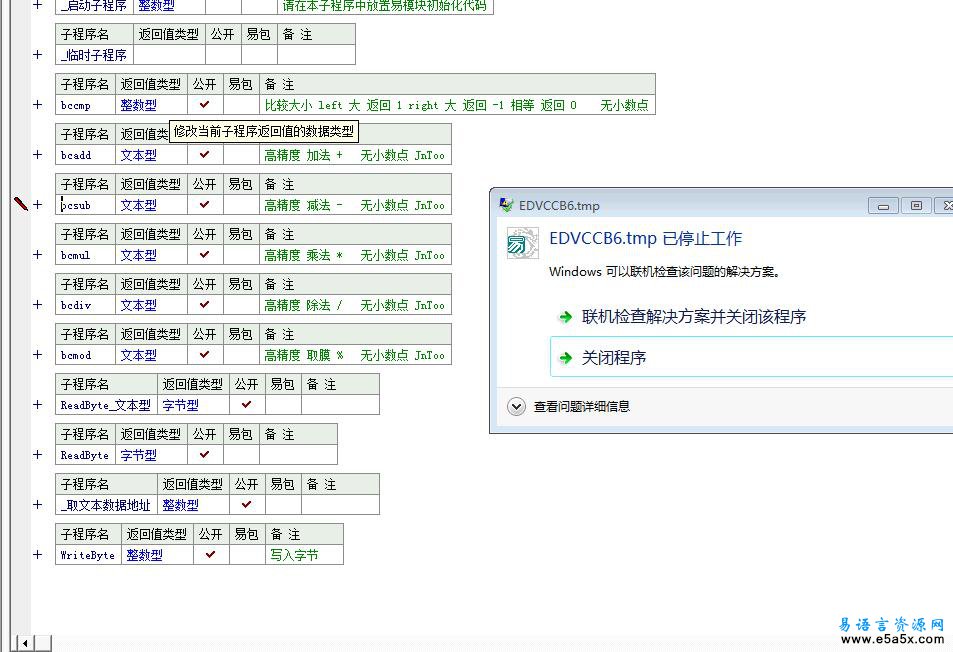Maximize the EDVCCB6.tmp dialog window
953x652 pixels.
(915, 205)
